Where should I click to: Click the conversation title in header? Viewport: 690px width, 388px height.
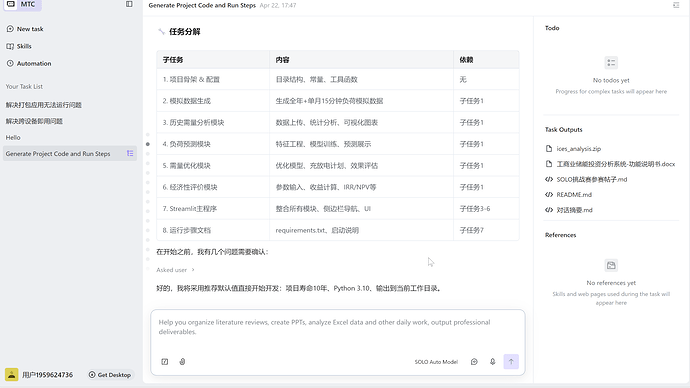[x=202, y=5]
